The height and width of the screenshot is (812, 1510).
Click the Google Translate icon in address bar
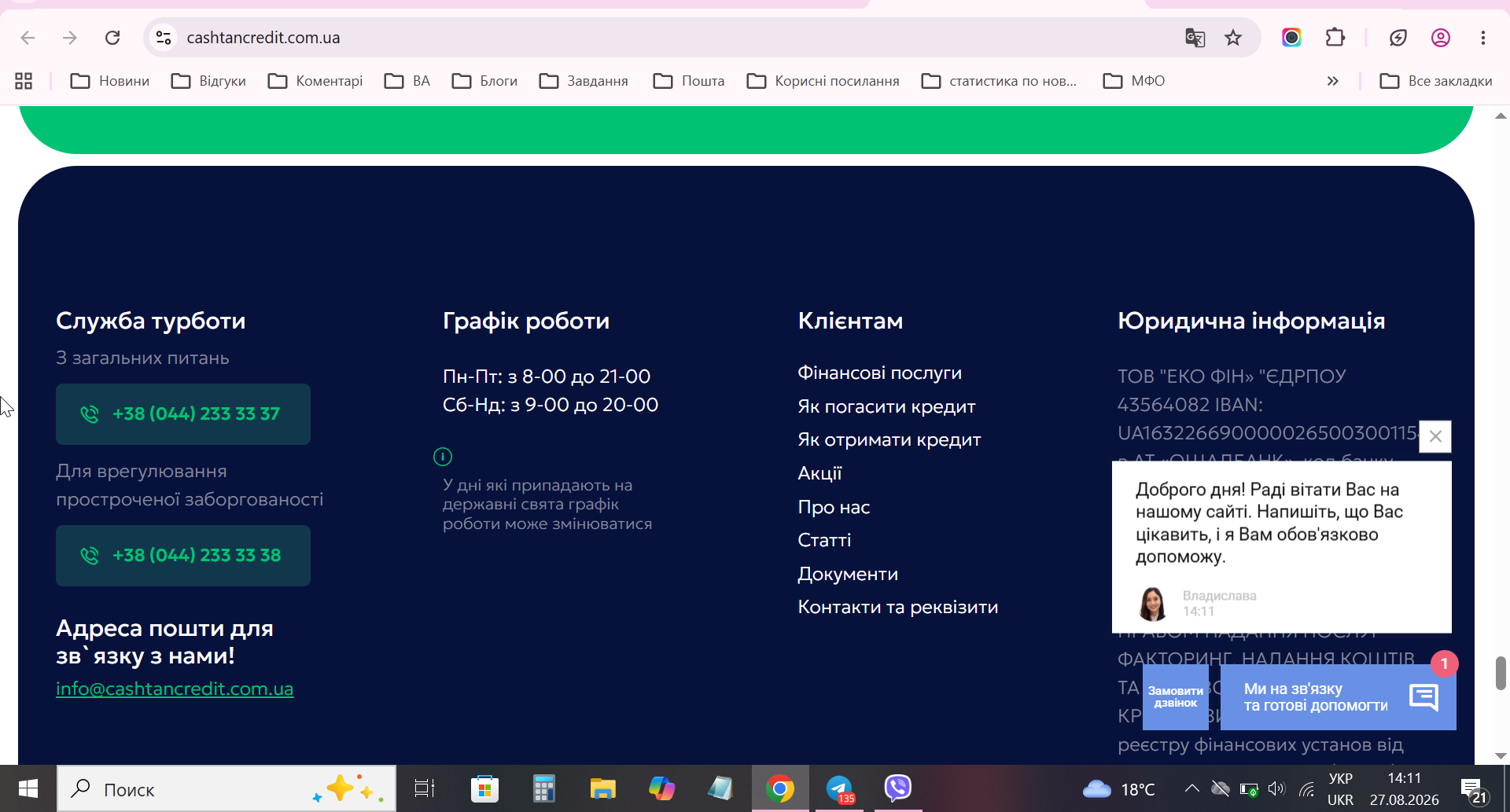point(1195,38)
